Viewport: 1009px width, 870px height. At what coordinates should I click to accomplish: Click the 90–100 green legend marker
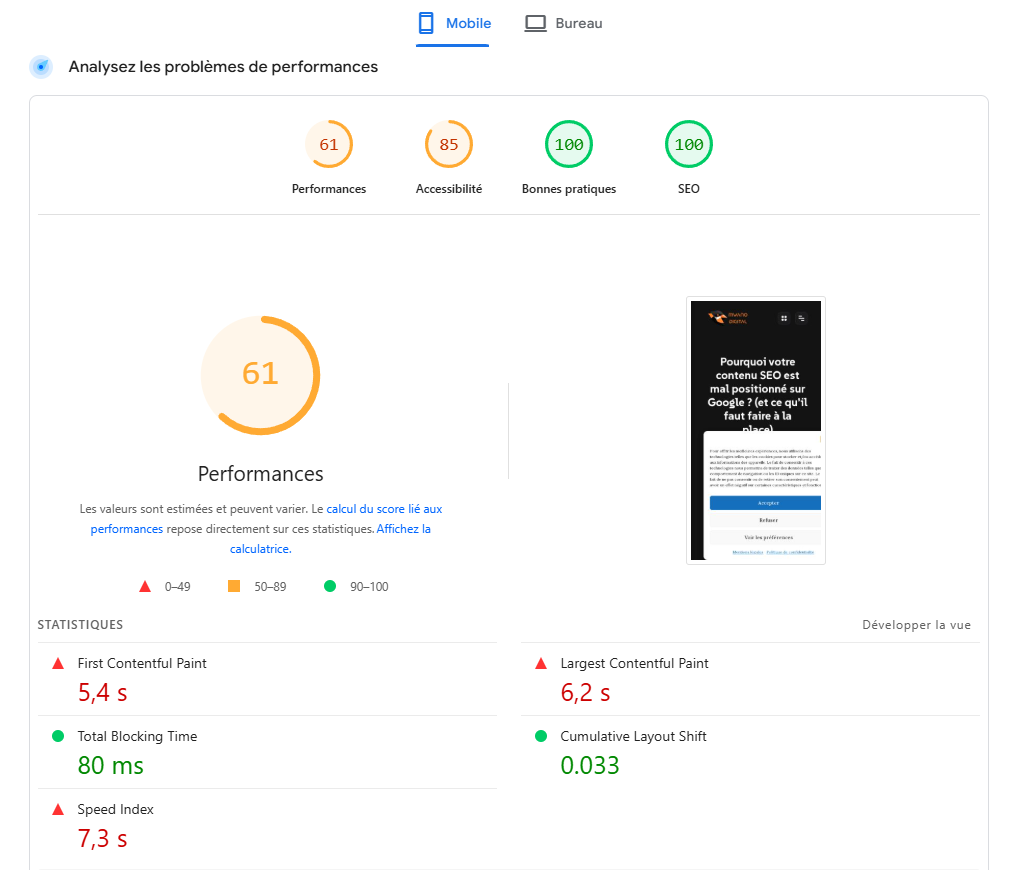click(x=329, y=586)
